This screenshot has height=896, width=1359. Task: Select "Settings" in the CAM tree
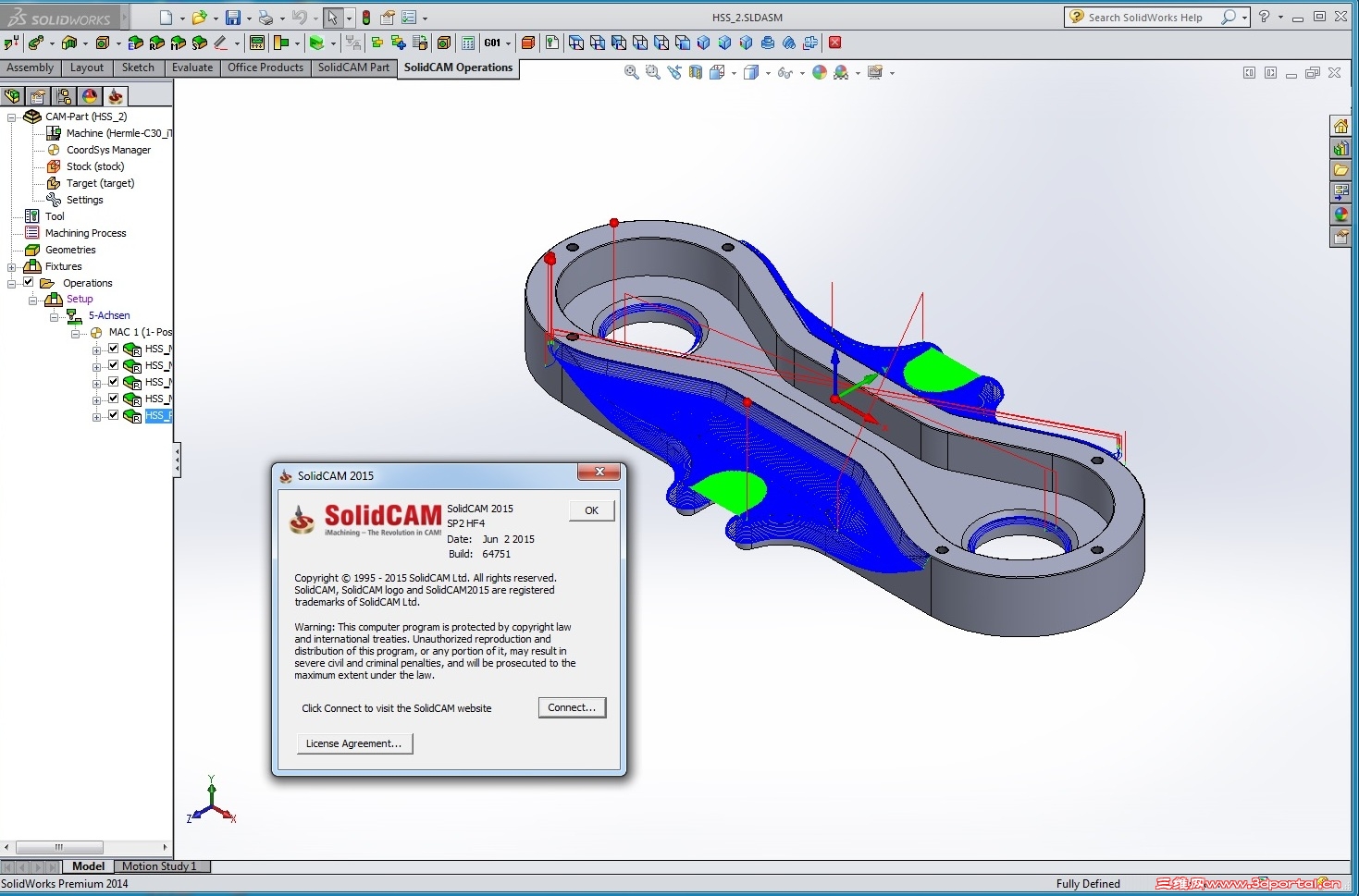pyautogui.click(x=85, y=200)
